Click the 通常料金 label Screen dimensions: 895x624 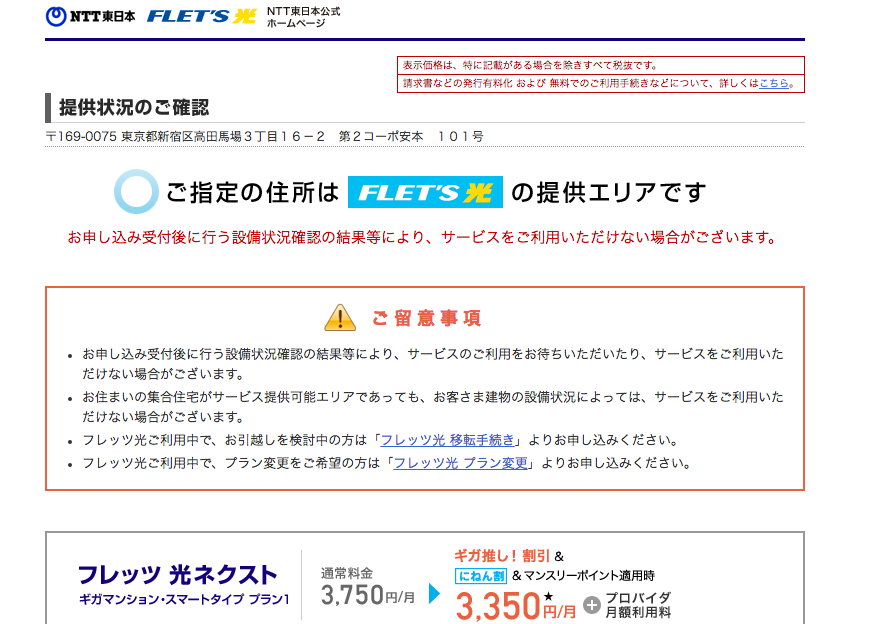(346, 573)
